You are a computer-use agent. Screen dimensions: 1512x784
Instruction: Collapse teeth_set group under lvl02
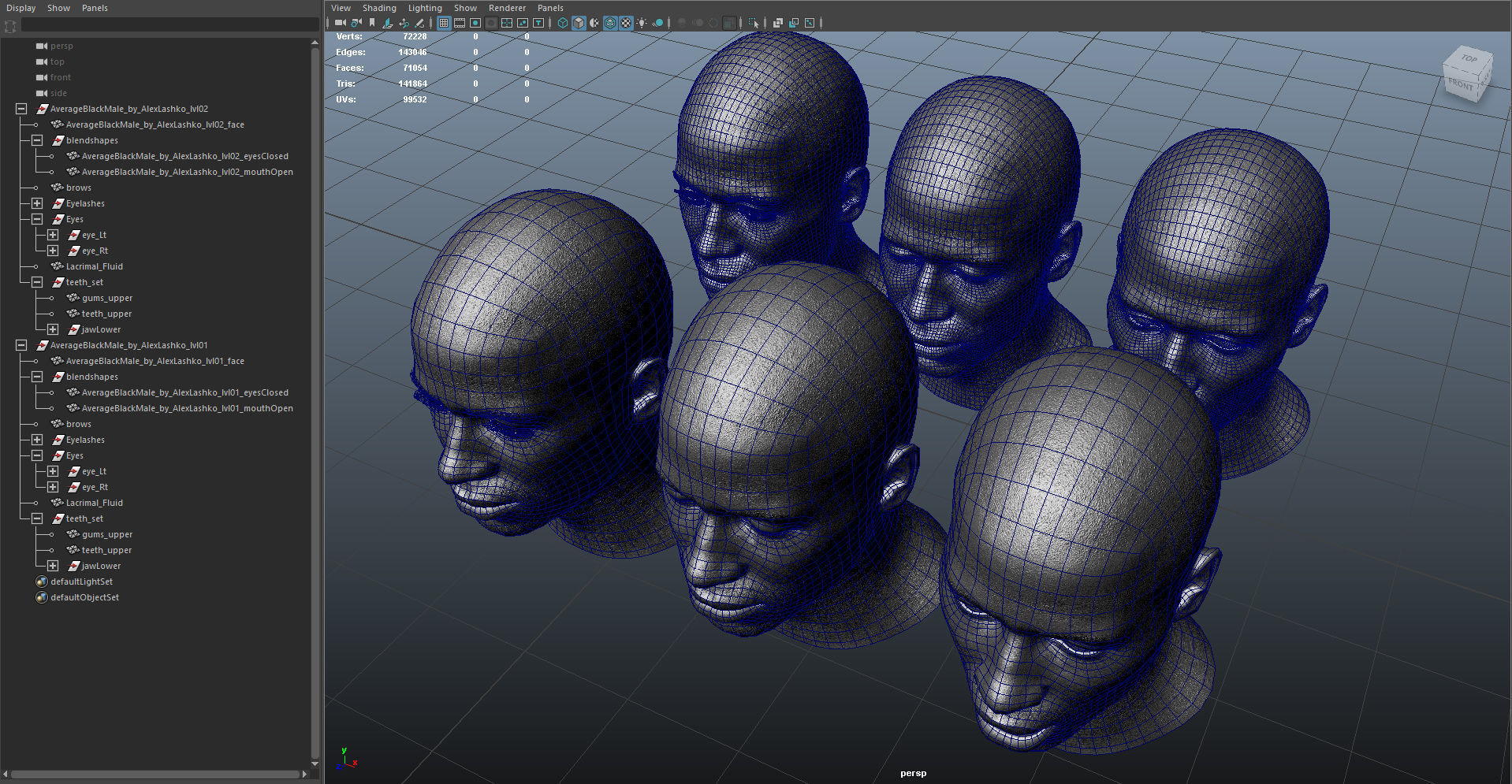(x=37, y=282)
